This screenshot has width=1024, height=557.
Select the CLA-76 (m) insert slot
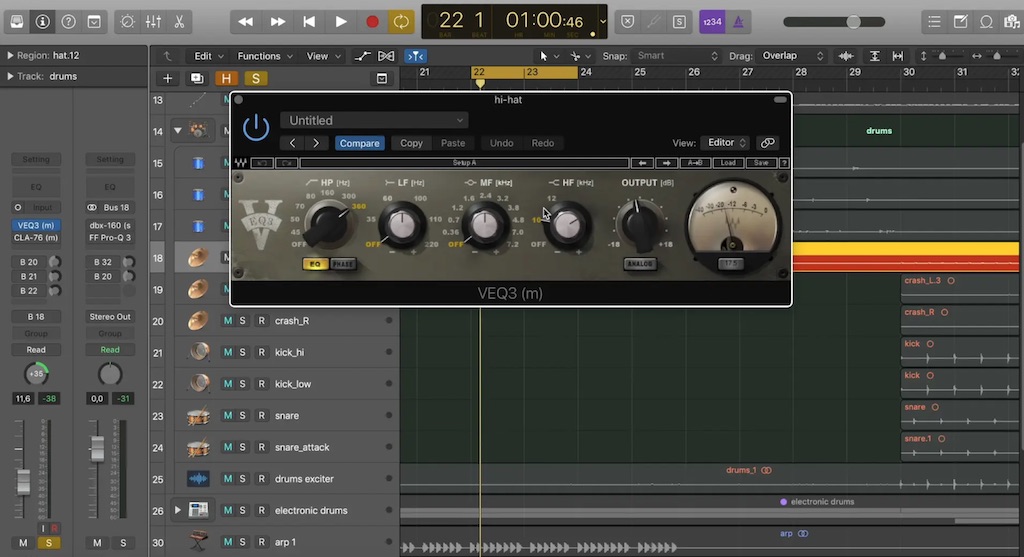[36, 238]
